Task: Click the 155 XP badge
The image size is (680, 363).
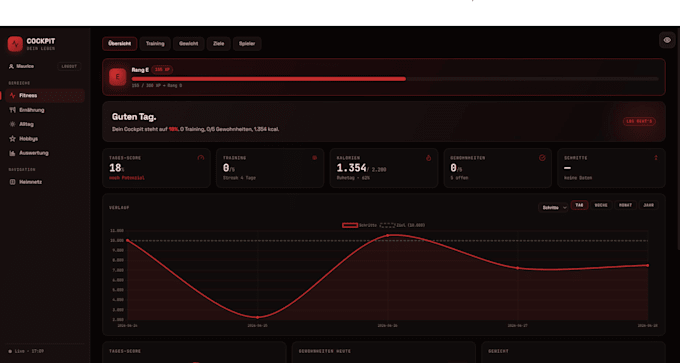Action: 163,69
